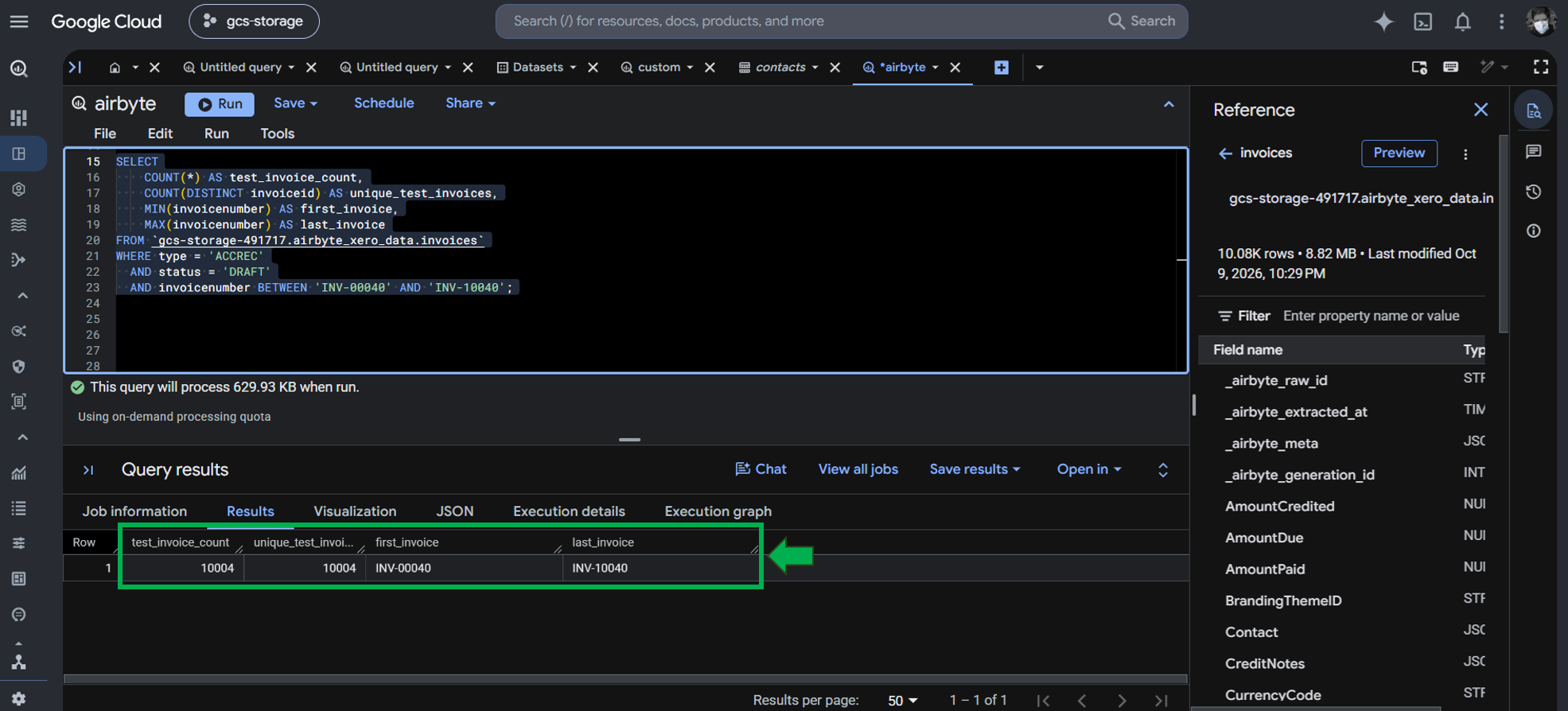Open the Google Cloud main navigation menu
The width and height of the screenshot is (1568, 711).
(19, 21)
